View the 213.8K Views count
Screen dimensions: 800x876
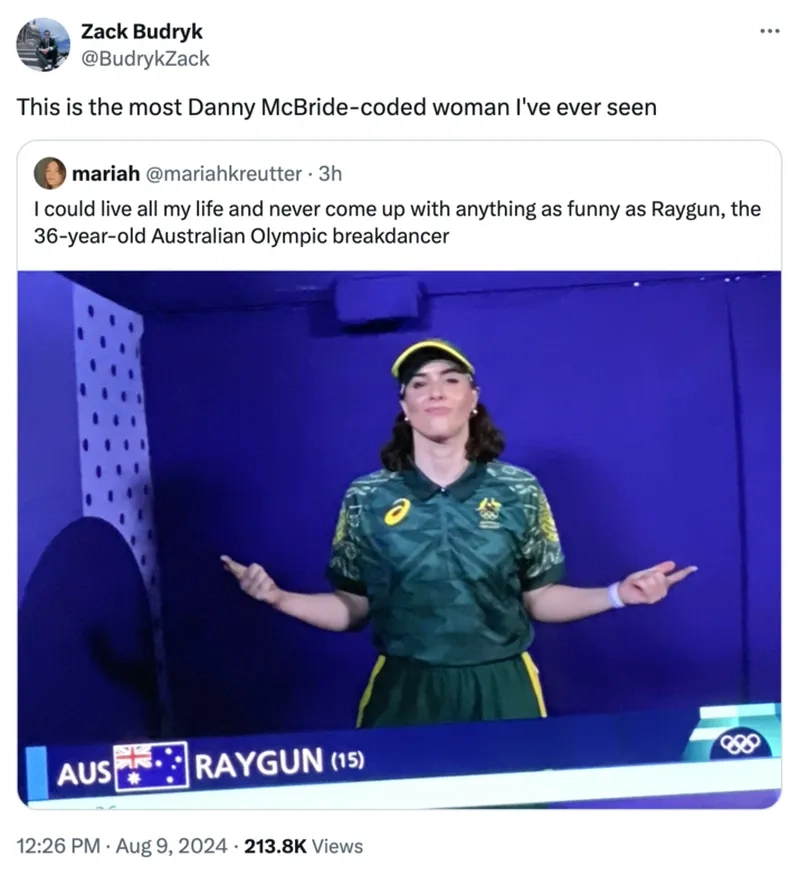coord(303,846)
